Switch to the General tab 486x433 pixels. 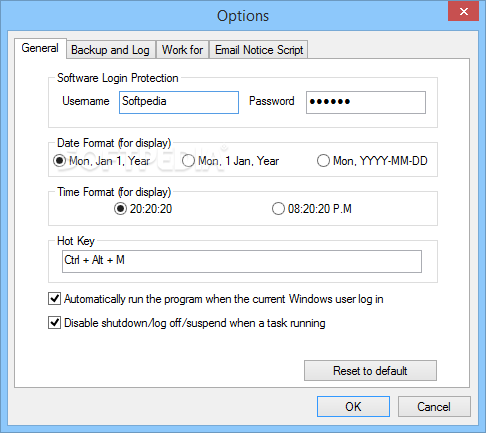[x=40, y=48]
